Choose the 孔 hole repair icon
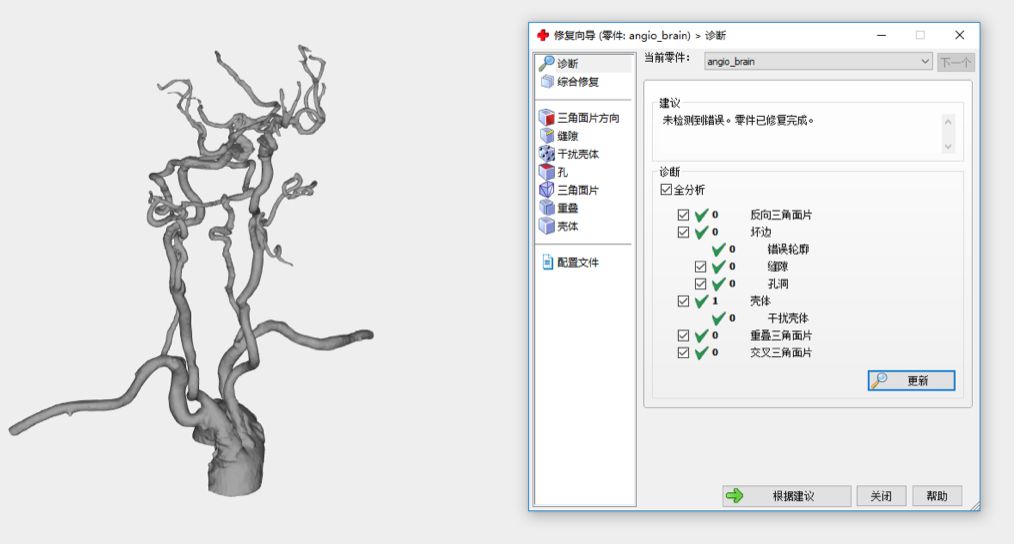This screenshot has height=544, width=1018. click(x=547, y=172)
